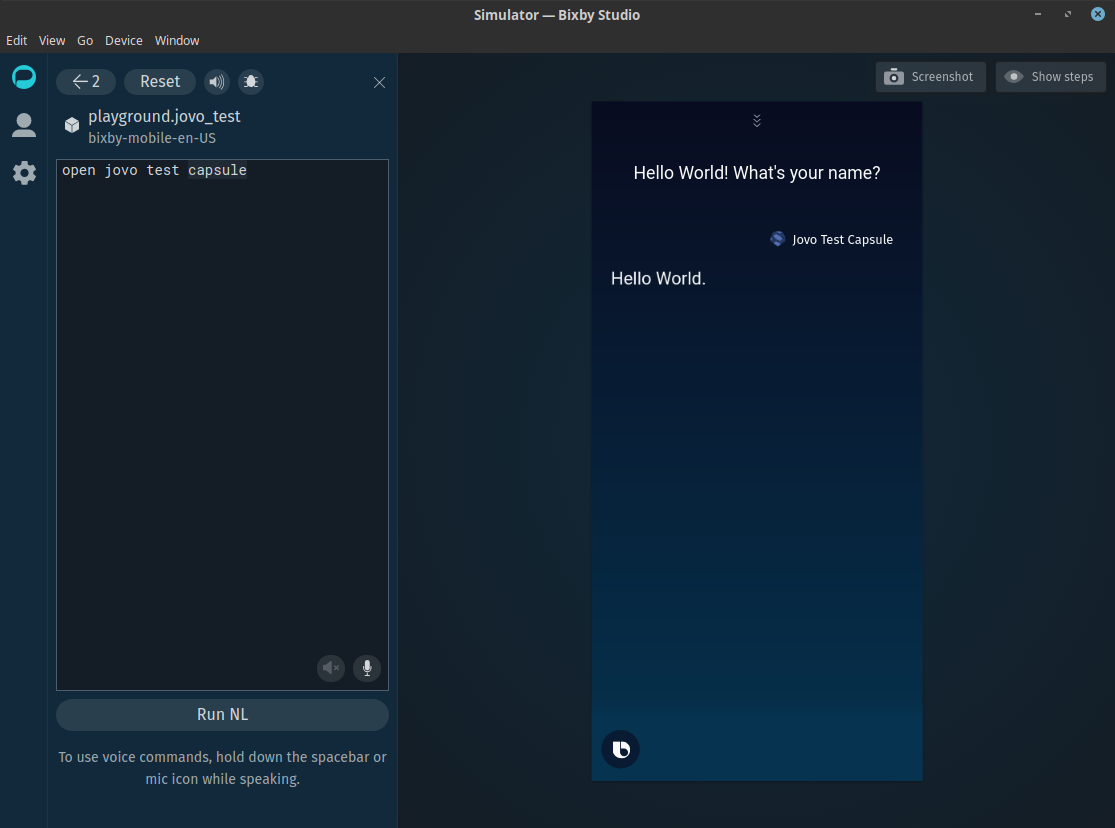Open the Window menu
Screen dimensions: 1115x828
coord(177,41)
